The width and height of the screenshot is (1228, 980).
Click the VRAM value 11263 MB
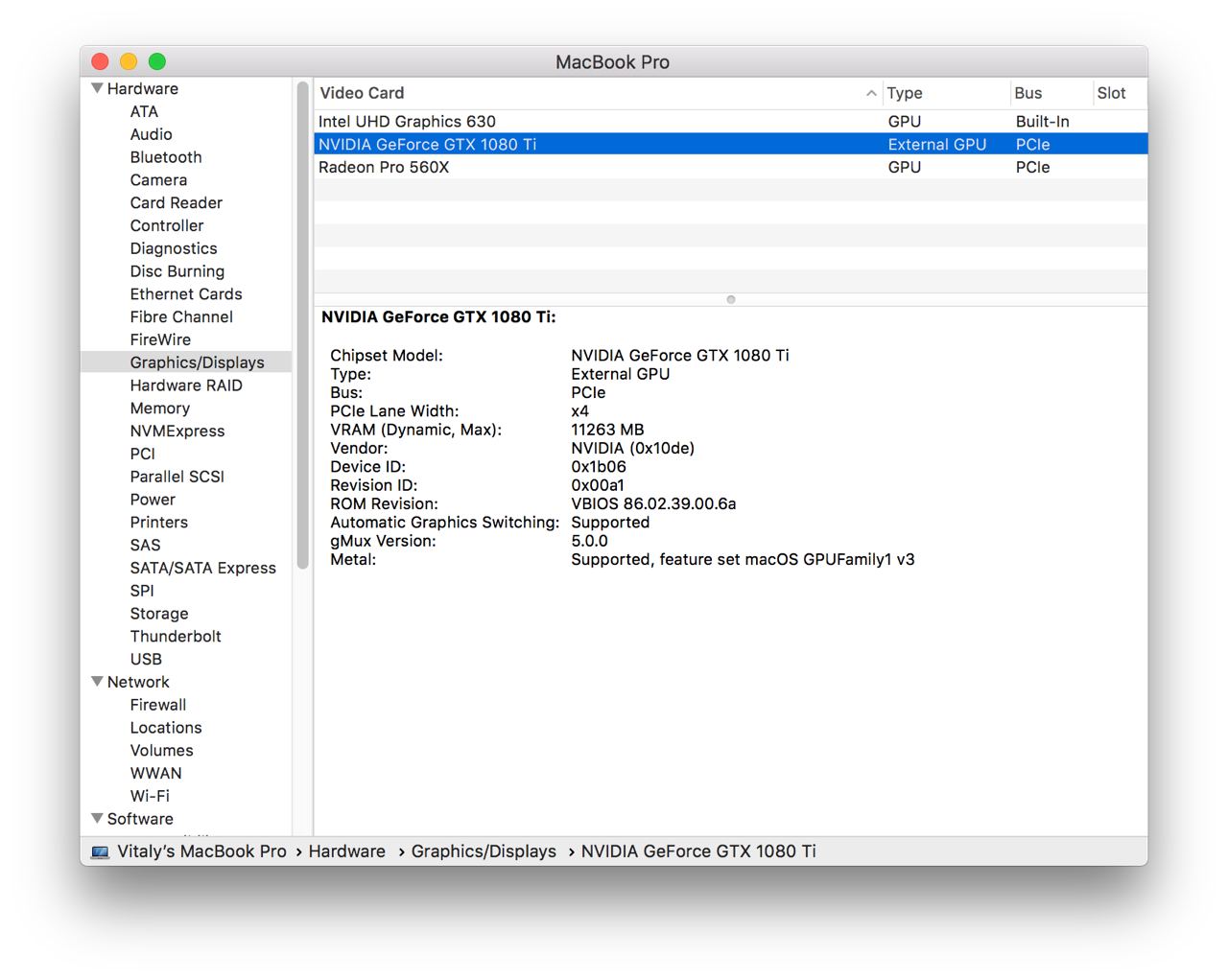(607, 430)
